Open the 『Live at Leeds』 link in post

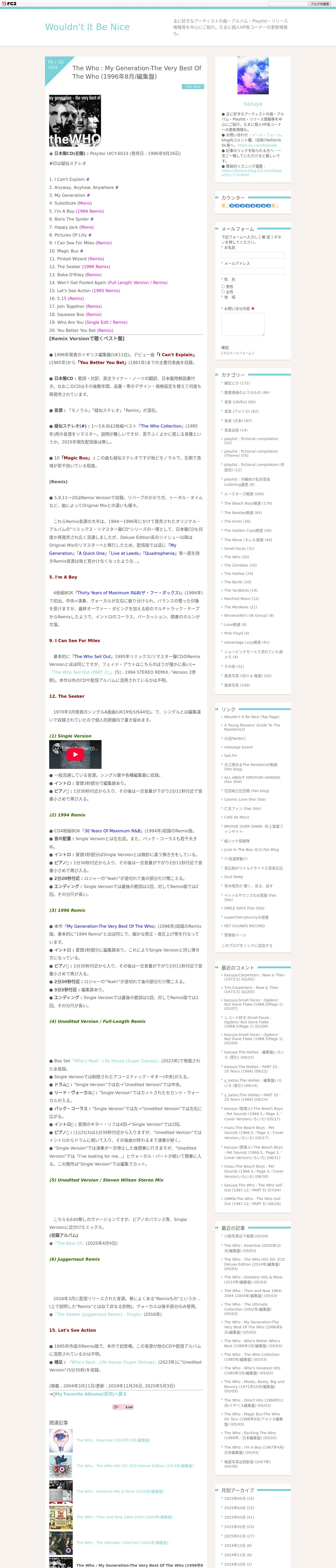pyautogui.click(x=125, y=553)
